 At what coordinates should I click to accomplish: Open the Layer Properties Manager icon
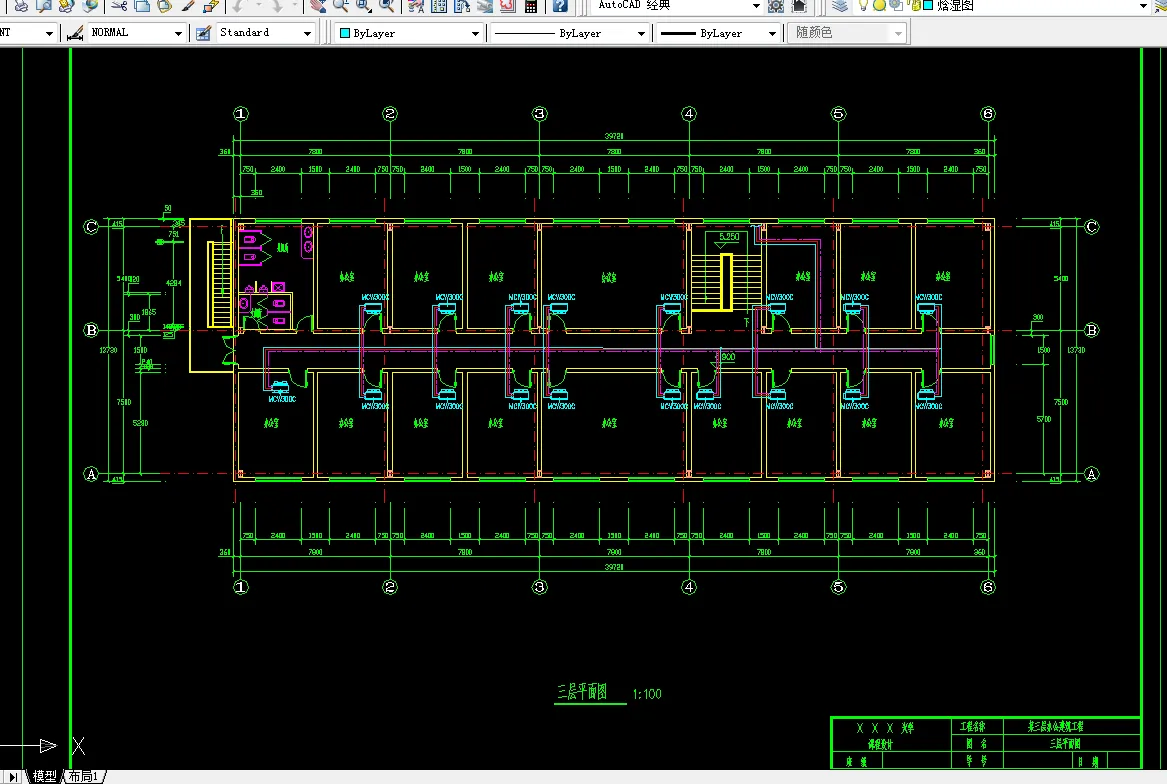[840, 6]
